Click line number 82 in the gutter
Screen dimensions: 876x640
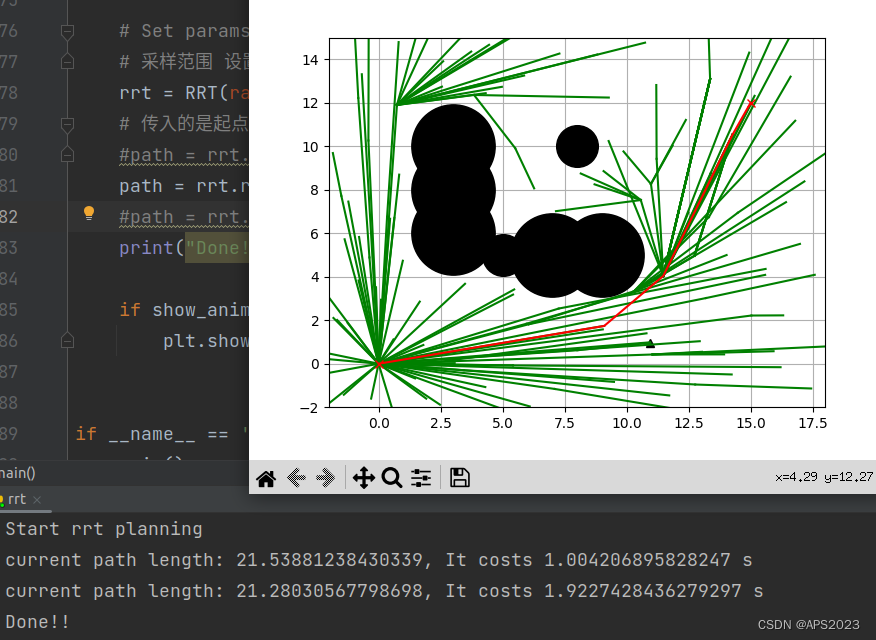(9, 217)
